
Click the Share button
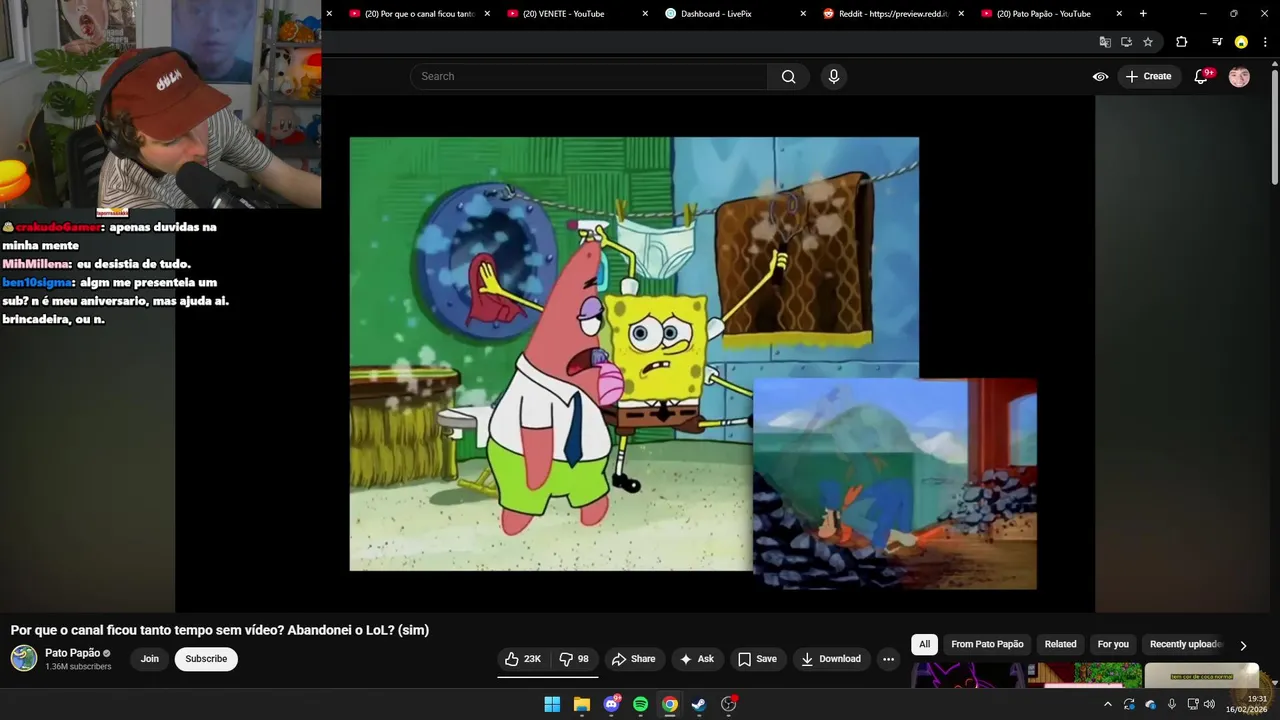click(634, 659)
